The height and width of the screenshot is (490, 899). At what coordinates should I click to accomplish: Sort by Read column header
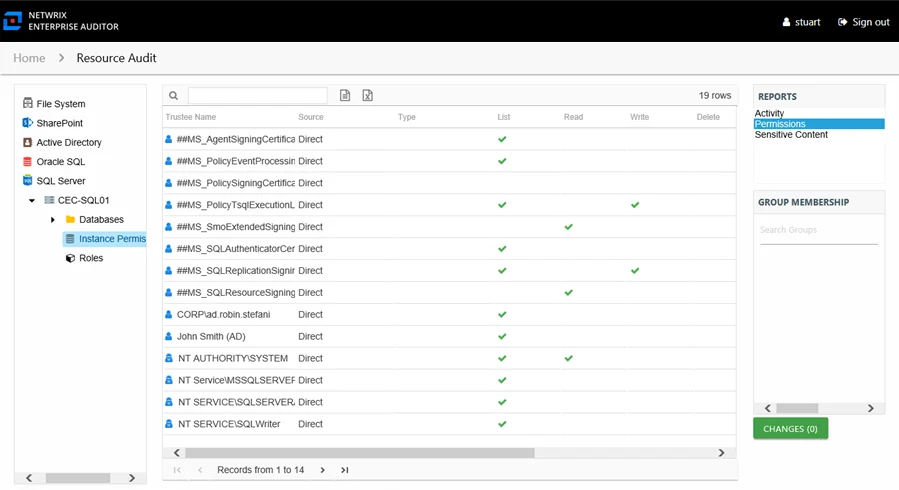(x=573, y=117)
